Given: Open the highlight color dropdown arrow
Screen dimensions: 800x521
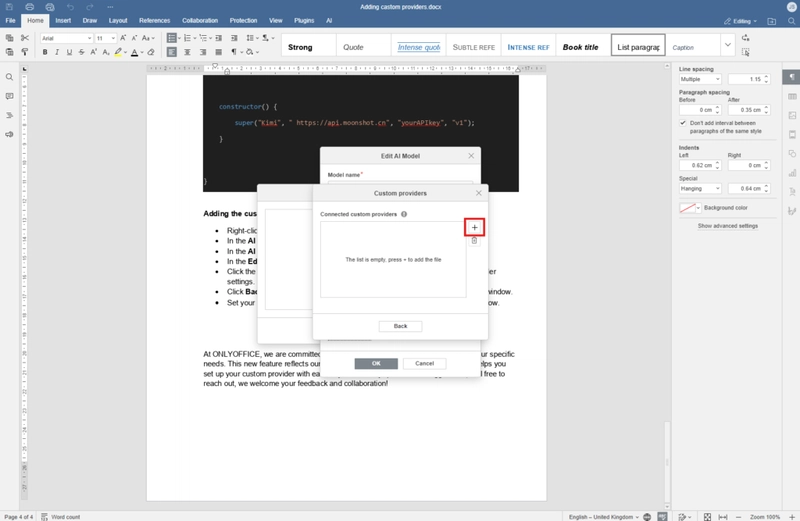Looking at the screenshot, I should click(x=126, y=53).
